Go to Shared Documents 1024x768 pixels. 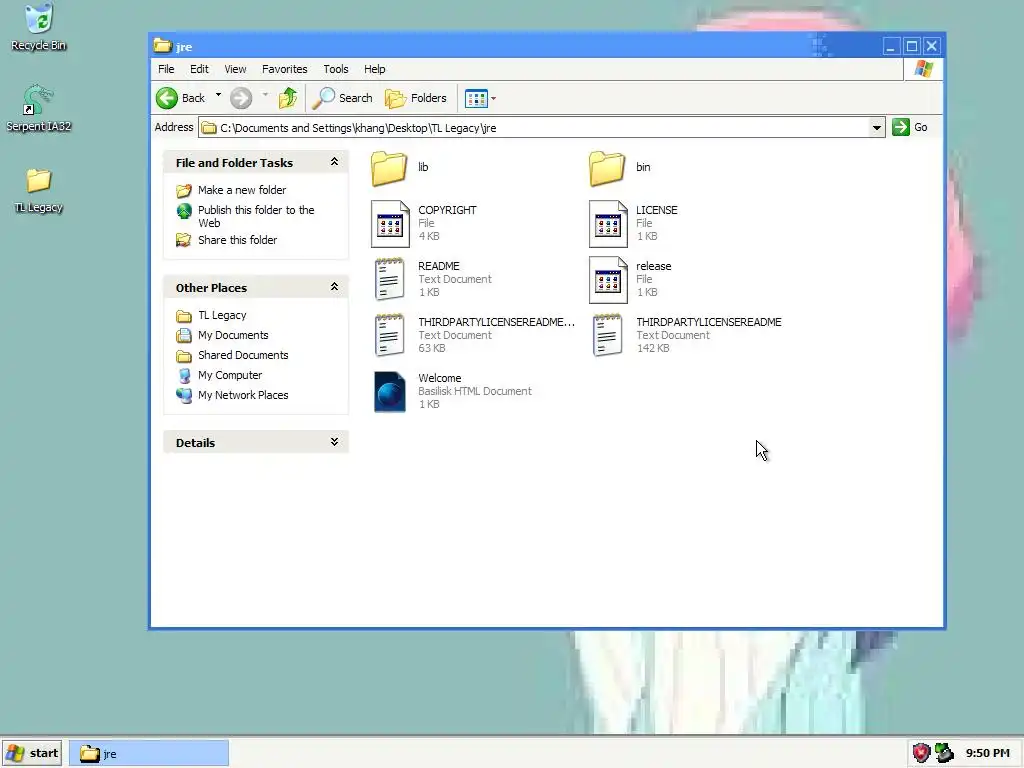pyautogui.click(x=243, y=355)
